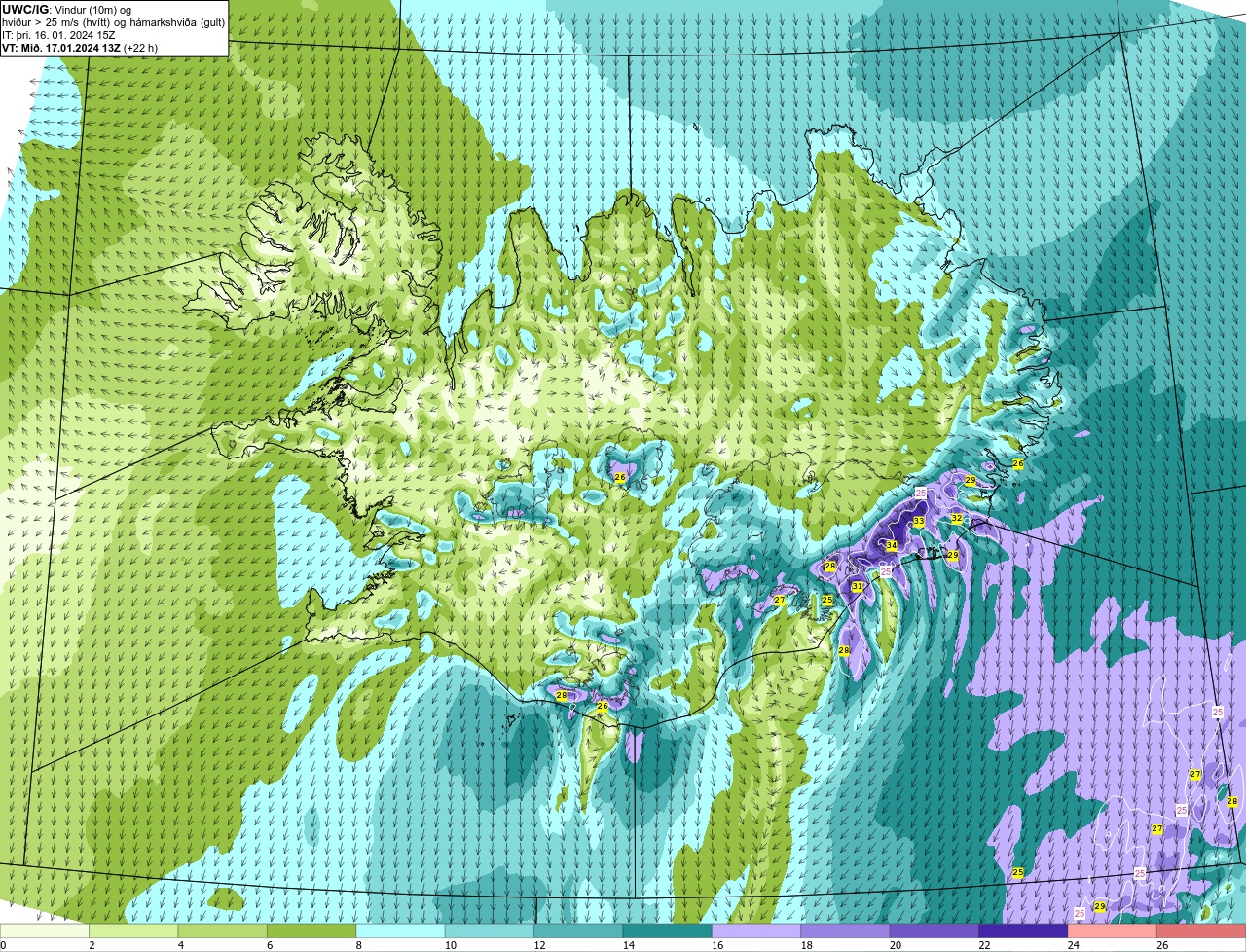1246x952 pixels.
Task: Click the legend scale label "8"
Action: (358, 945)
